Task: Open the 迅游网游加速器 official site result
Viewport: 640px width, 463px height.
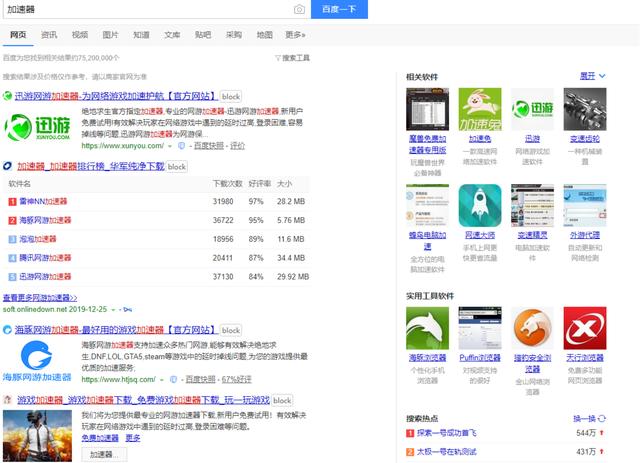Action: pos(115,96)
